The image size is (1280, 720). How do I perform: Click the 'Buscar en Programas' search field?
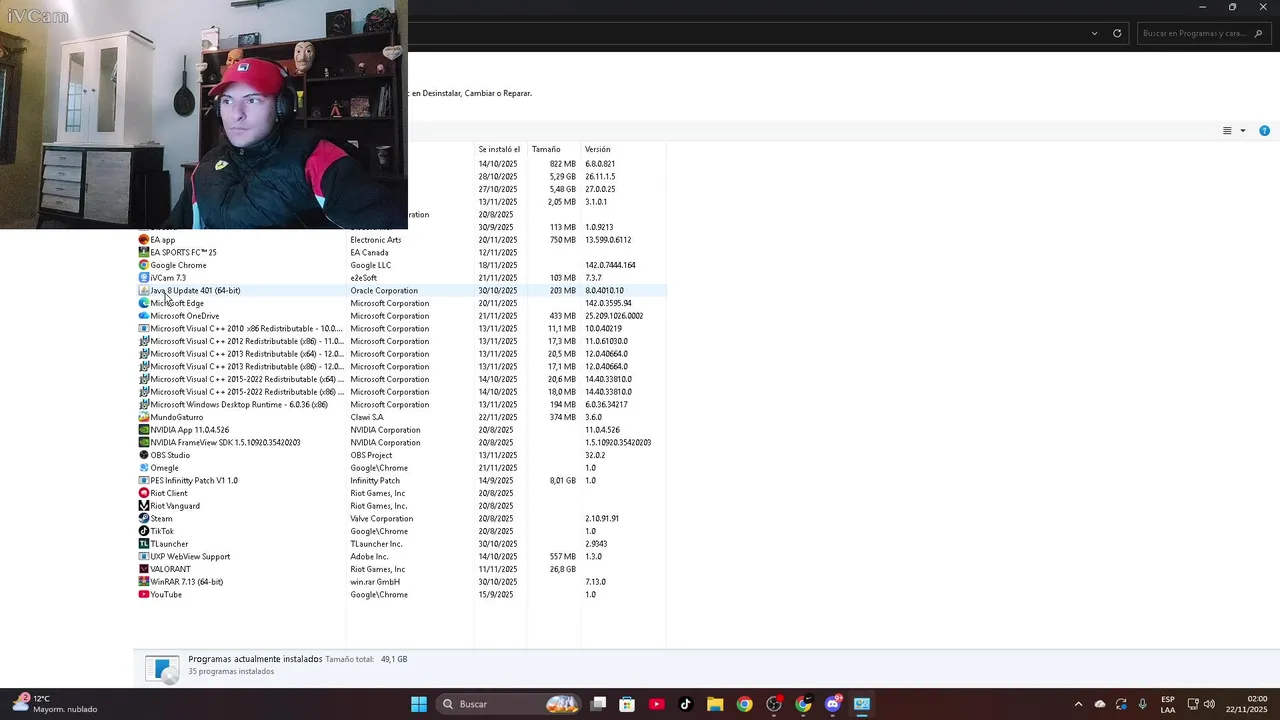pyautogui.click(x=1203, y=33)
